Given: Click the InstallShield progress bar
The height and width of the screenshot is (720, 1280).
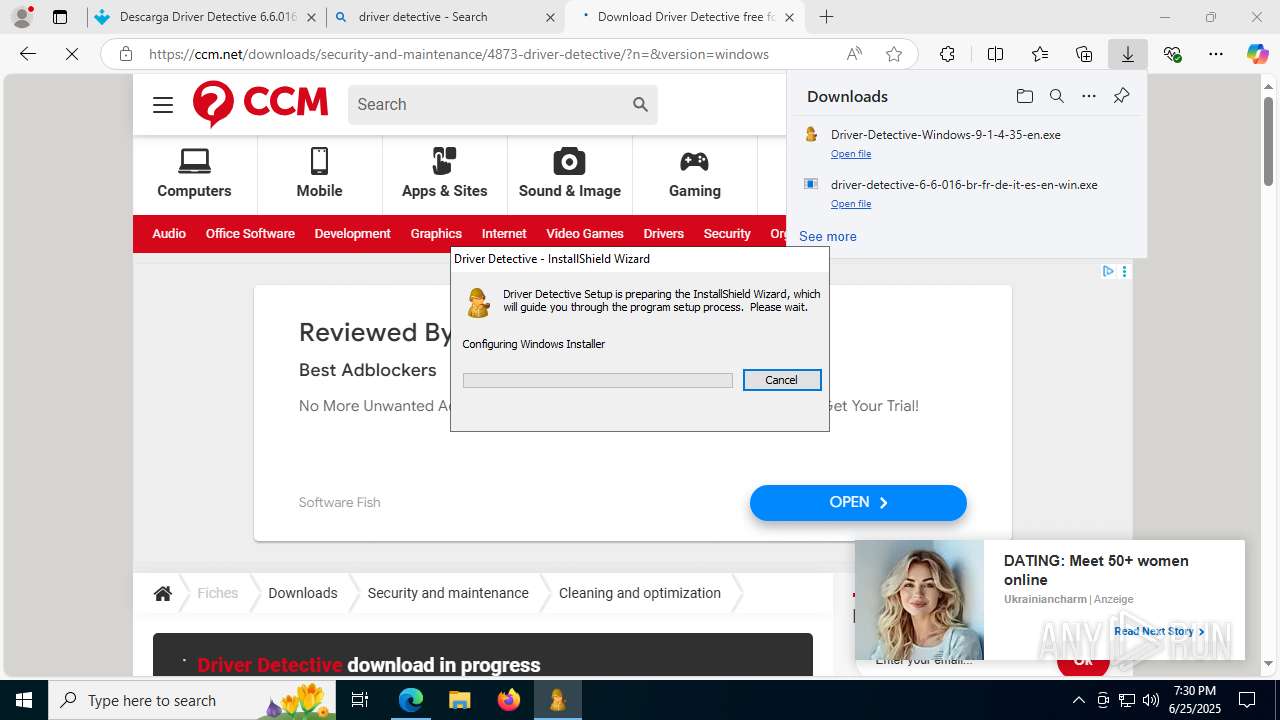Looking at the screenshot, I should tap(598, 381).
